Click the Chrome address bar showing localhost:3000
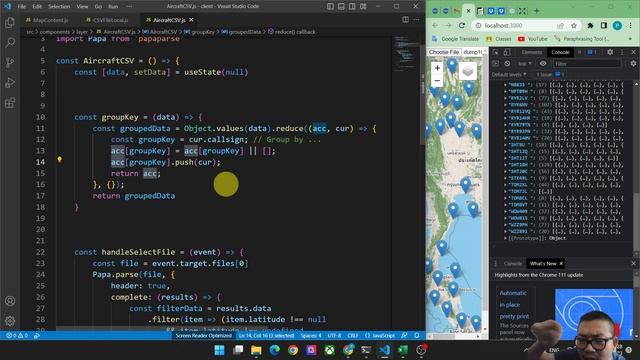 coord(515,26)
